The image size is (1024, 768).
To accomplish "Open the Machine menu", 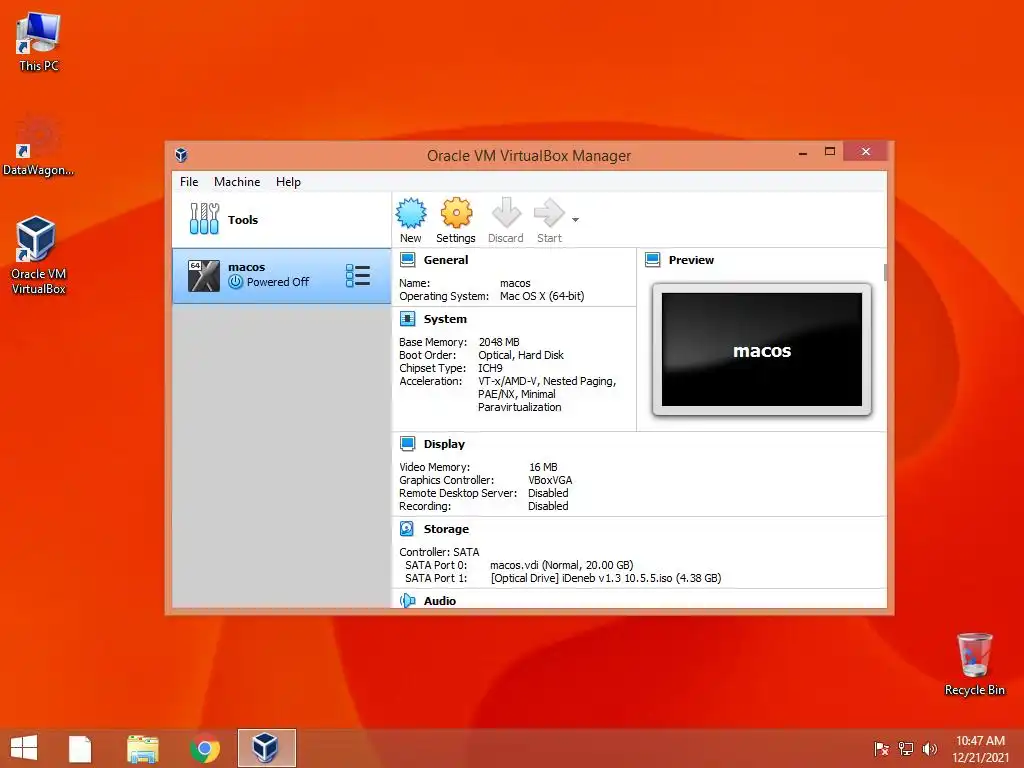I will tap(237, 182).
